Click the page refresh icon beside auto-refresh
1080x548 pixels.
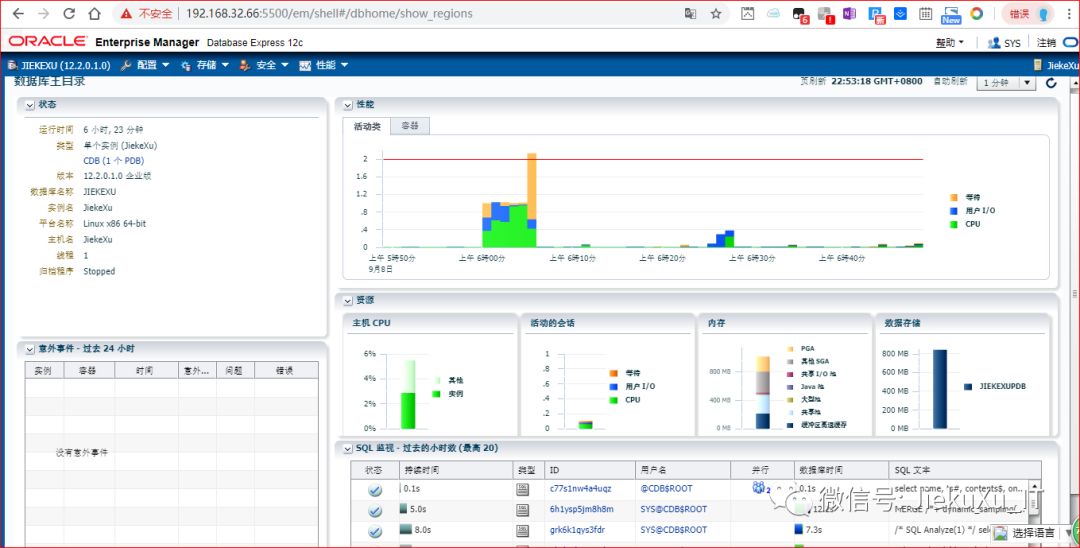click(x=1051, y=83)
